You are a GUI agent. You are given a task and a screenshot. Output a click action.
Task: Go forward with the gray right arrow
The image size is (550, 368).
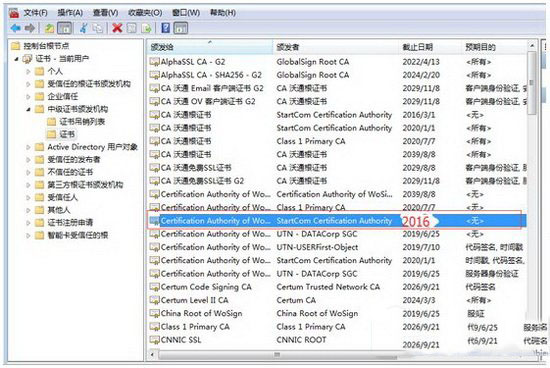[30, 28]
